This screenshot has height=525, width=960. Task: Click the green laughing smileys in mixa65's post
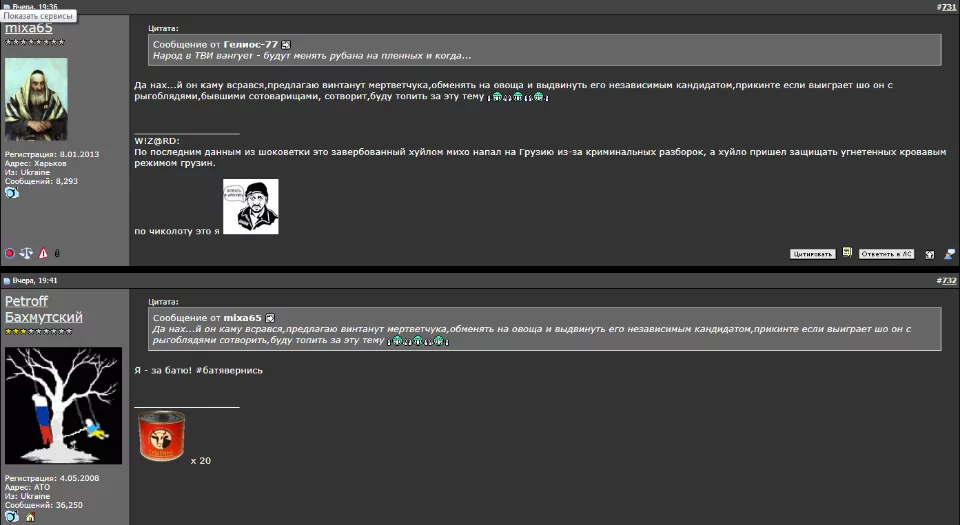point(518,97)
